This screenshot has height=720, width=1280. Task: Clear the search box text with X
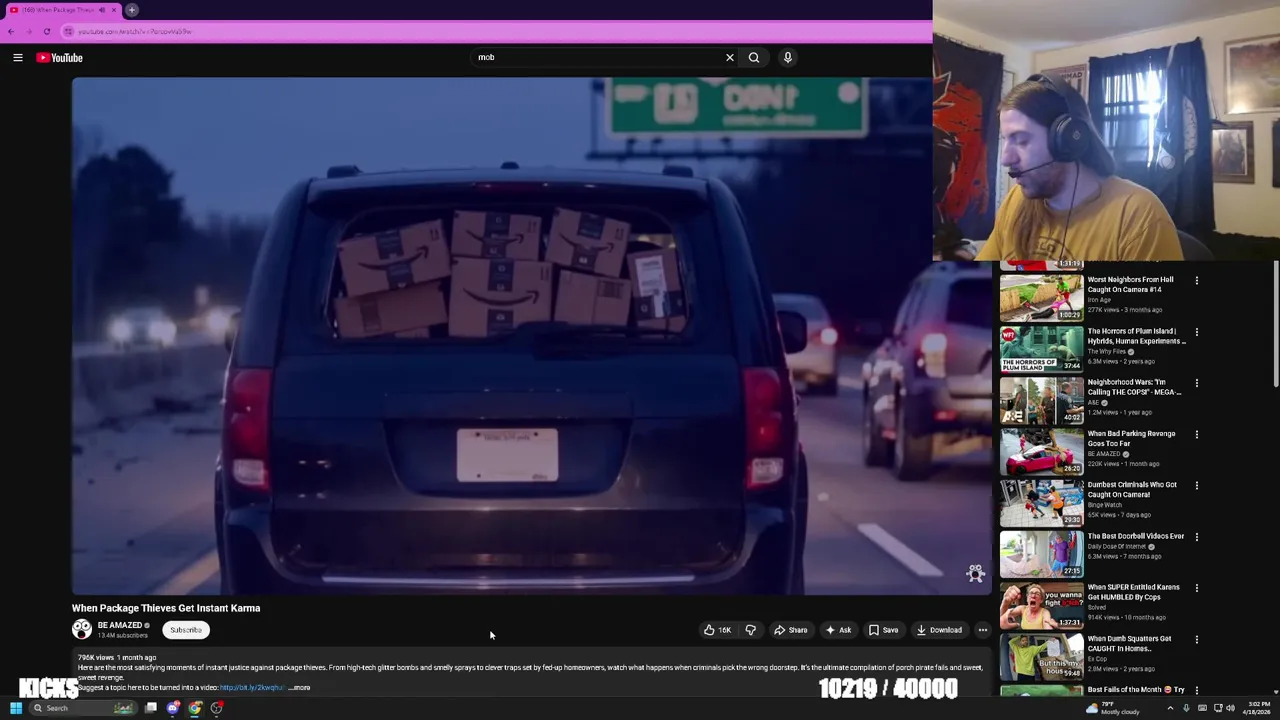[730, 58]
